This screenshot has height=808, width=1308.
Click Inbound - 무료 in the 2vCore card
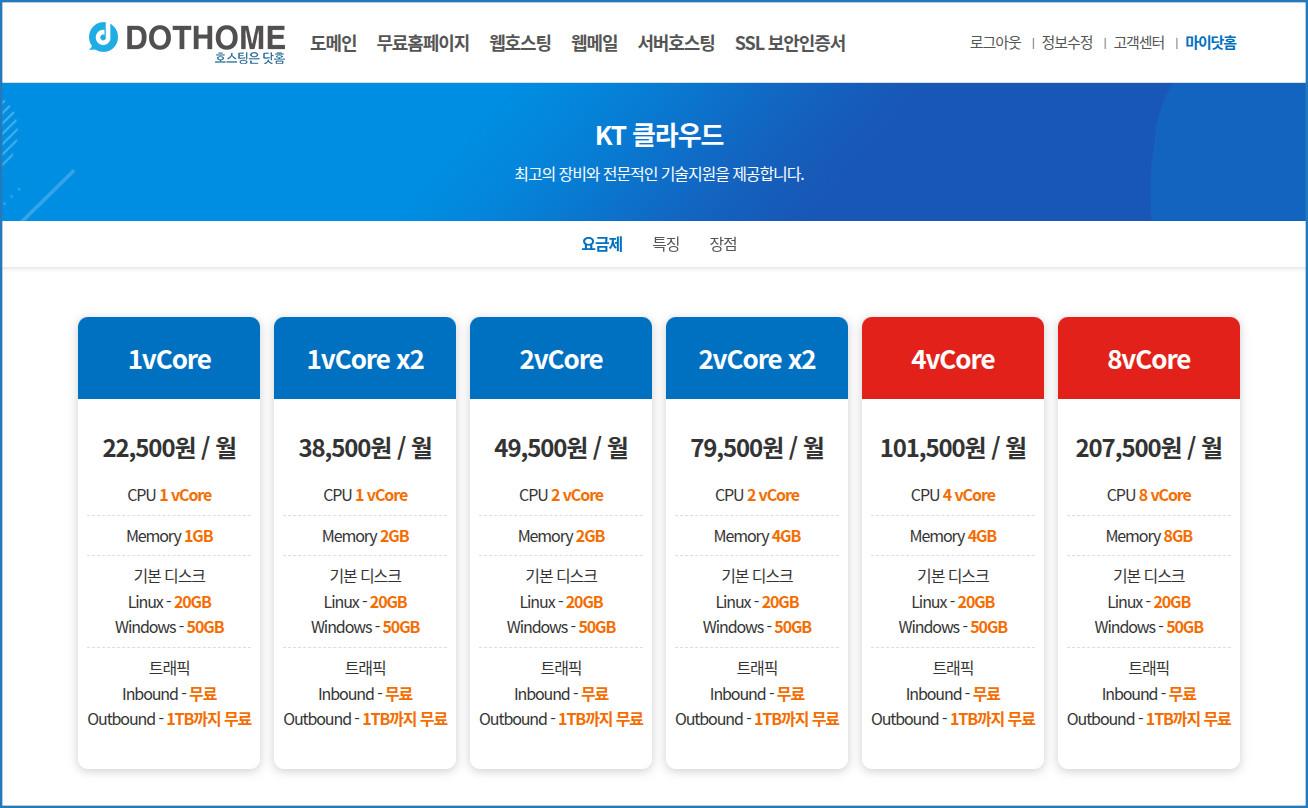point(561,694)
